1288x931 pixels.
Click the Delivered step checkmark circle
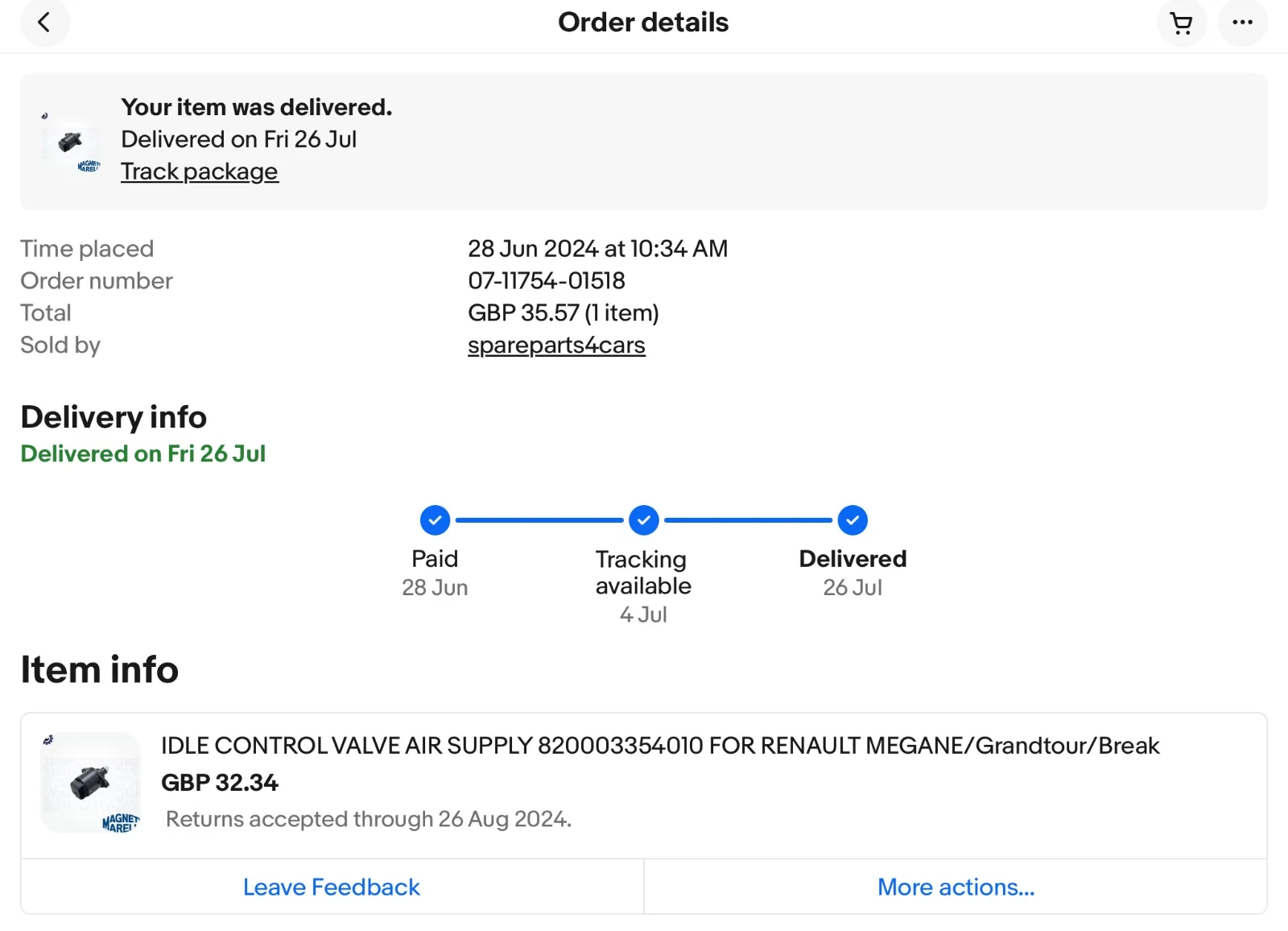coord(852,520)
